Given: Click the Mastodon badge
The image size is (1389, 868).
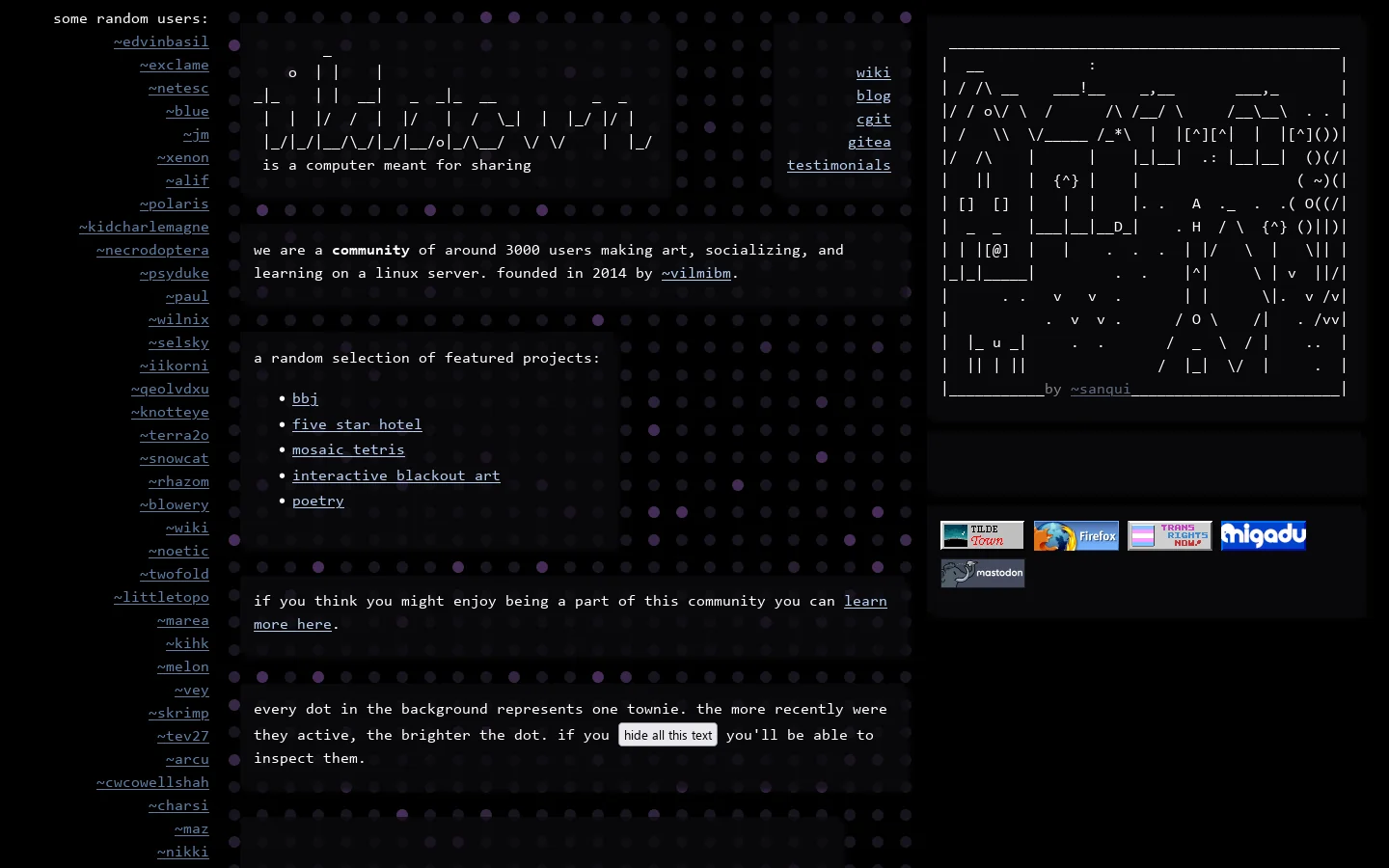Looking at the screenshot, I should tap(983, 573).
